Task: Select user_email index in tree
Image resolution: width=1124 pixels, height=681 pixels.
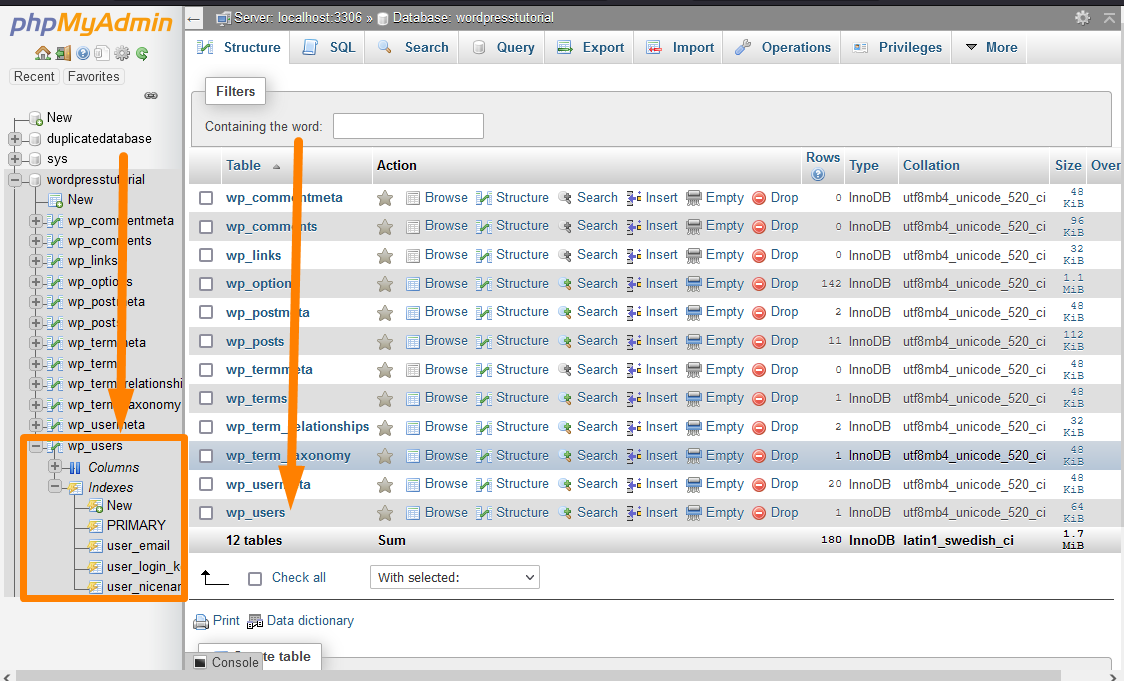Action: coord(138,546)
